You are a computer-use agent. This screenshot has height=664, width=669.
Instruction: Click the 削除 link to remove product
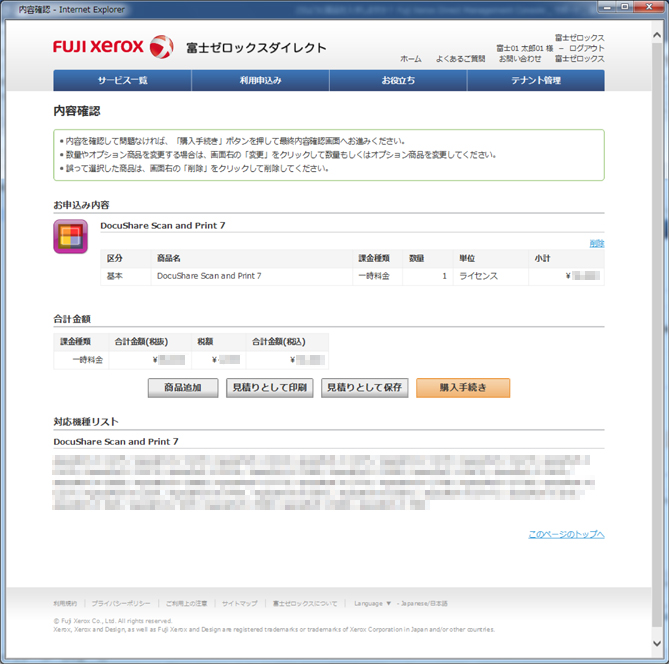[596, 243]
